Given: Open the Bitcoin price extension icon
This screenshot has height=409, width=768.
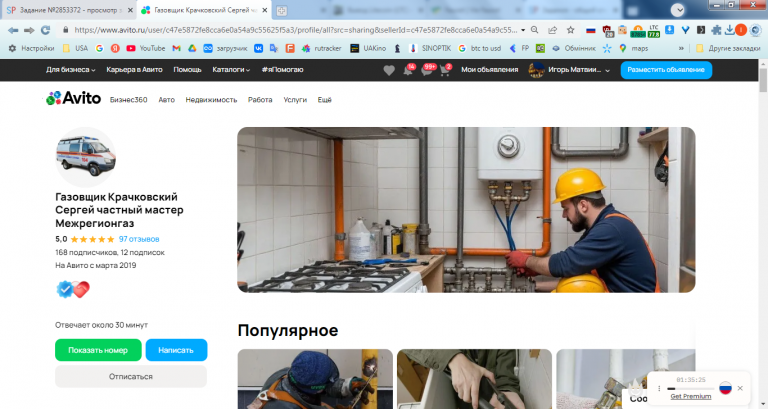Looking at the screenshot, I should (x=638, y=31).
